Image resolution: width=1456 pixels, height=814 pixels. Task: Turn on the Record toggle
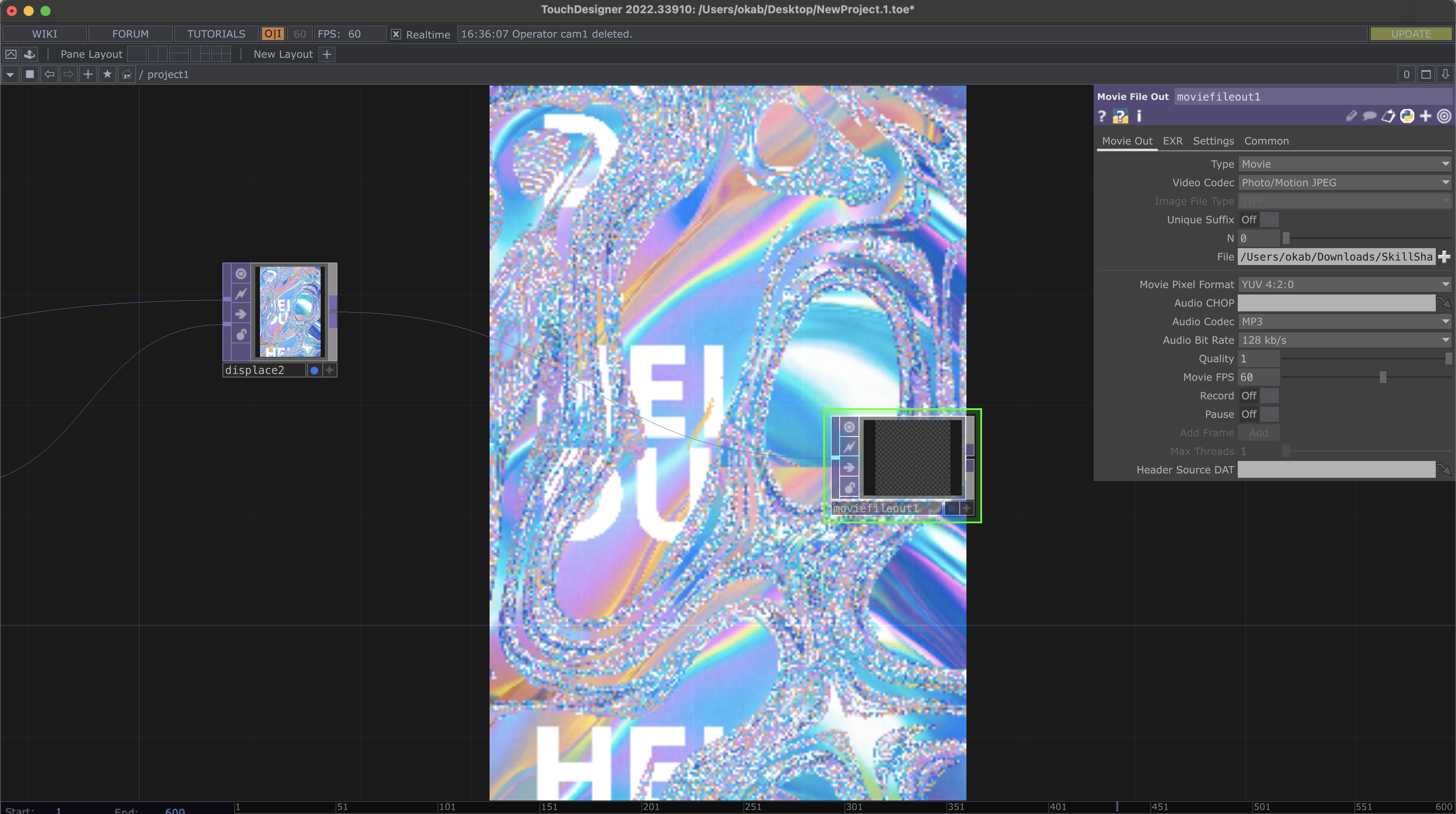pos(1259,396)
